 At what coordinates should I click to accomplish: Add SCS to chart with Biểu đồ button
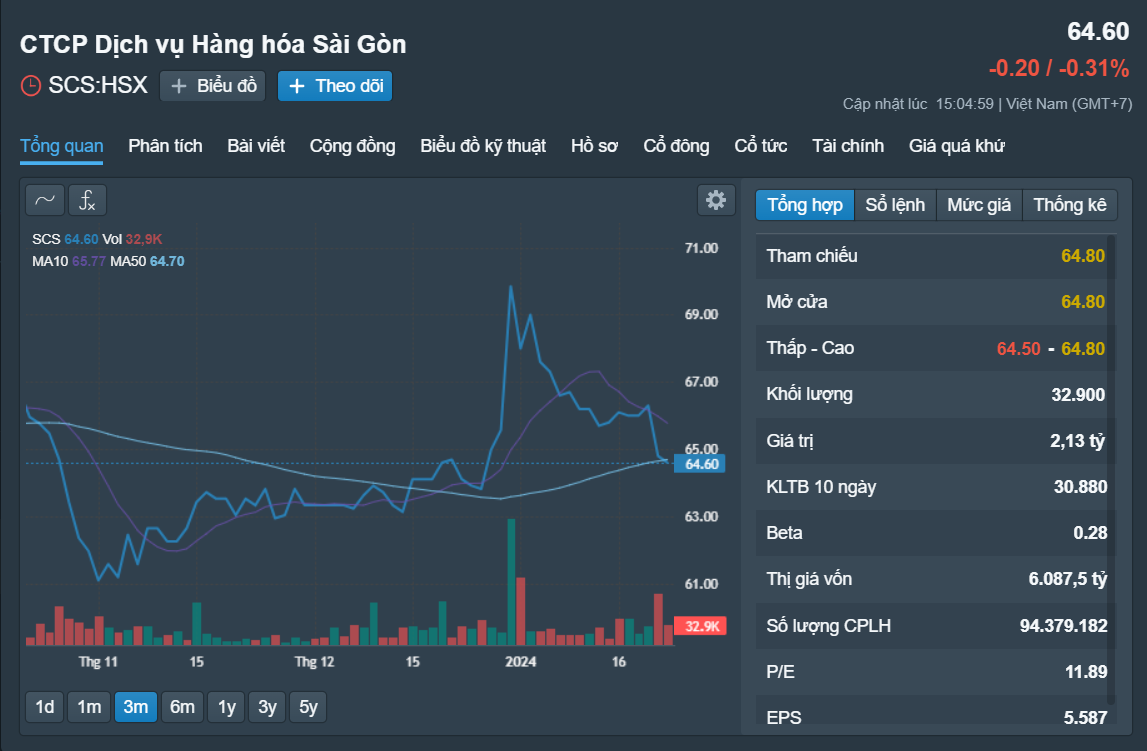213,86
